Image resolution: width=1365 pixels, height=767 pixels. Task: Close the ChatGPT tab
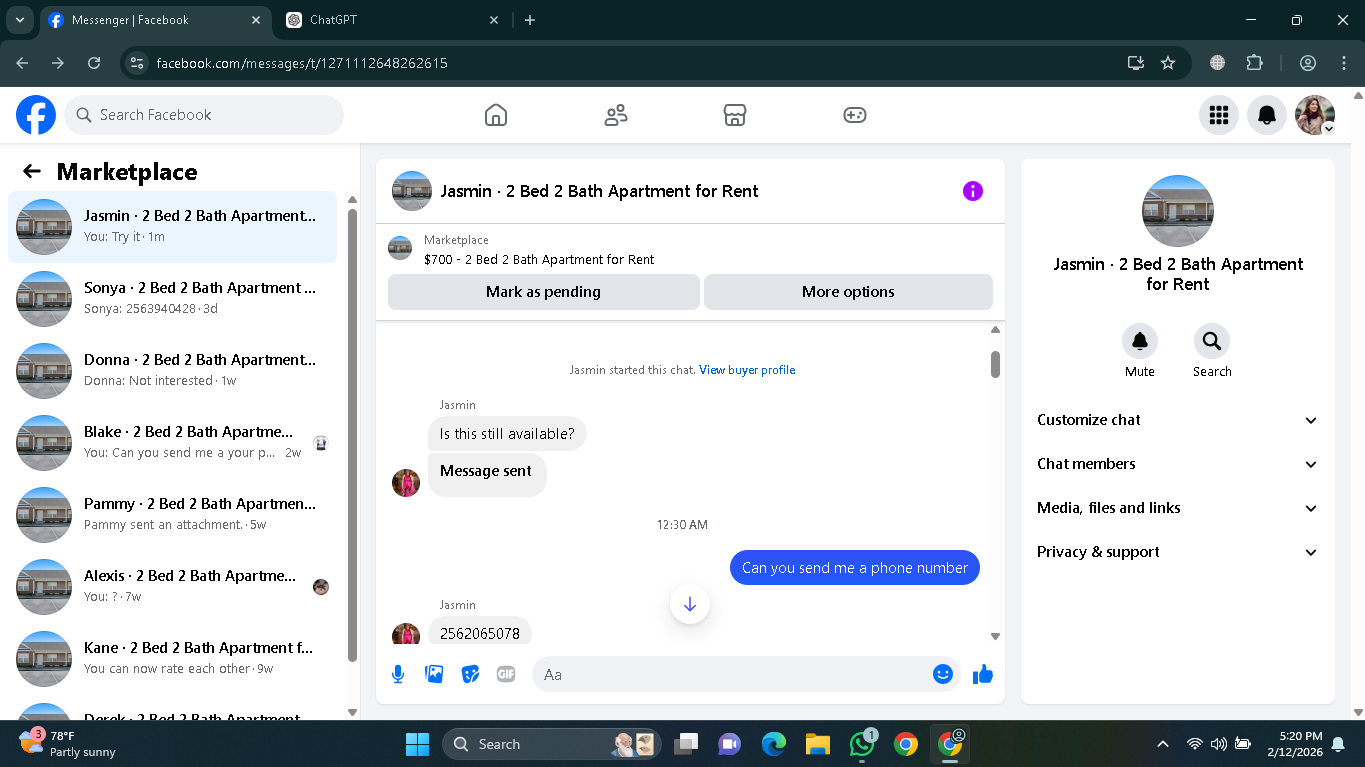click(494, 20)
